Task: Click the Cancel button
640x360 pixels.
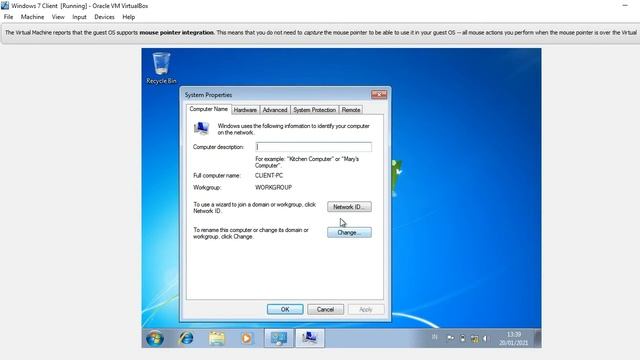Action: pyautogui.click(x=325, y=309)
